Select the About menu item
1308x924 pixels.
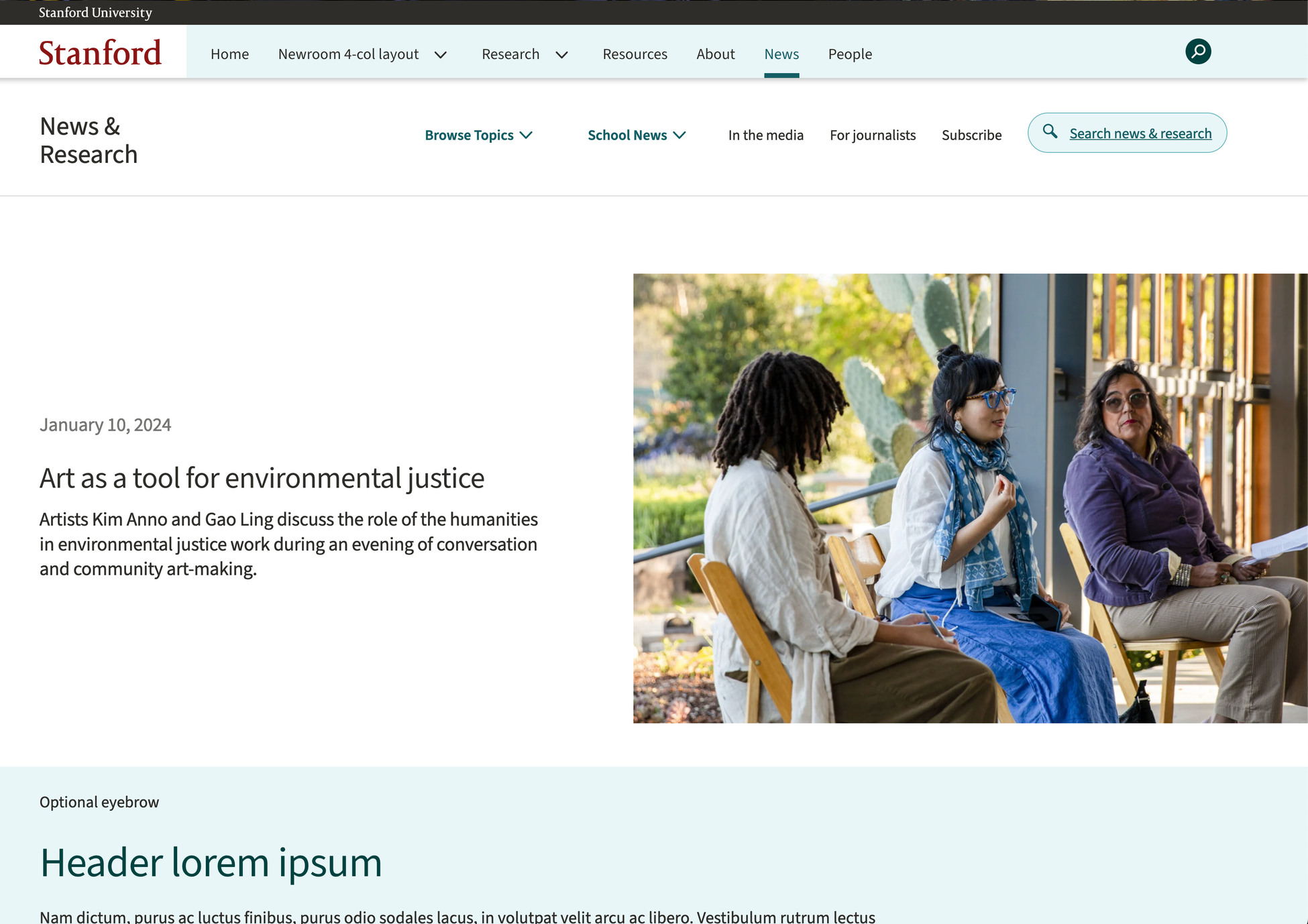coord(715,54)
